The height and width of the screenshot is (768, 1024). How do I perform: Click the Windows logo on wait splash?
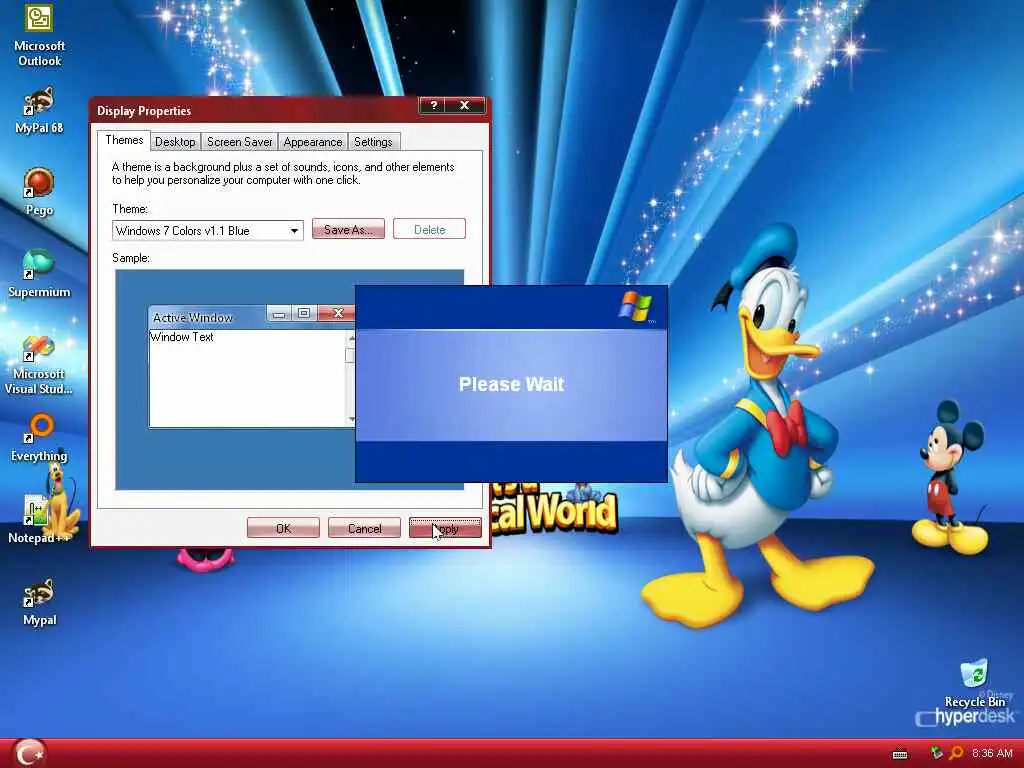coord(635,307)
